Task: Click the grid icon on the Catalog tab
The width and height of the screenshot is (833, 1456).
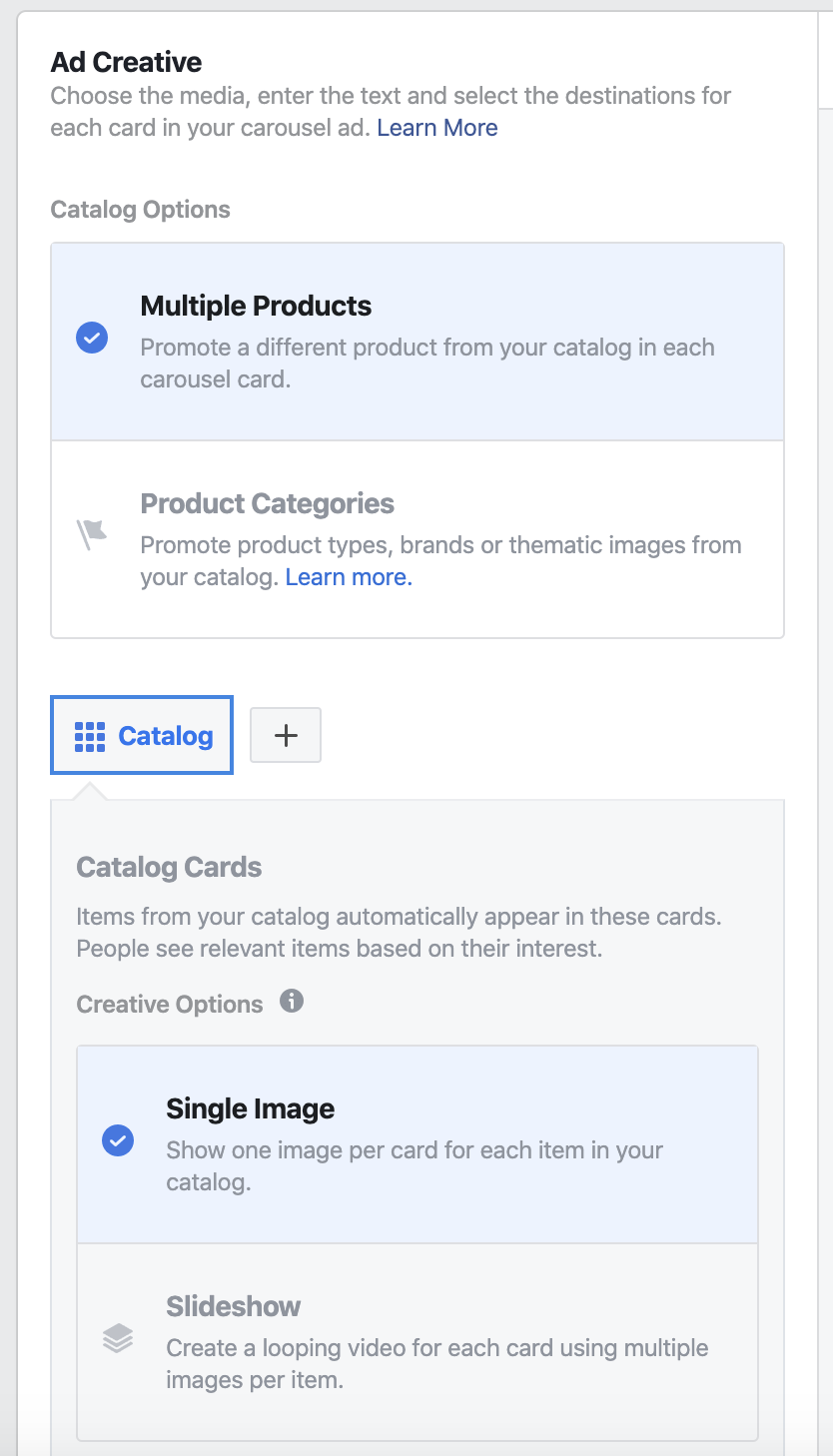Action: pyautogui.click(x=90, y=737)
